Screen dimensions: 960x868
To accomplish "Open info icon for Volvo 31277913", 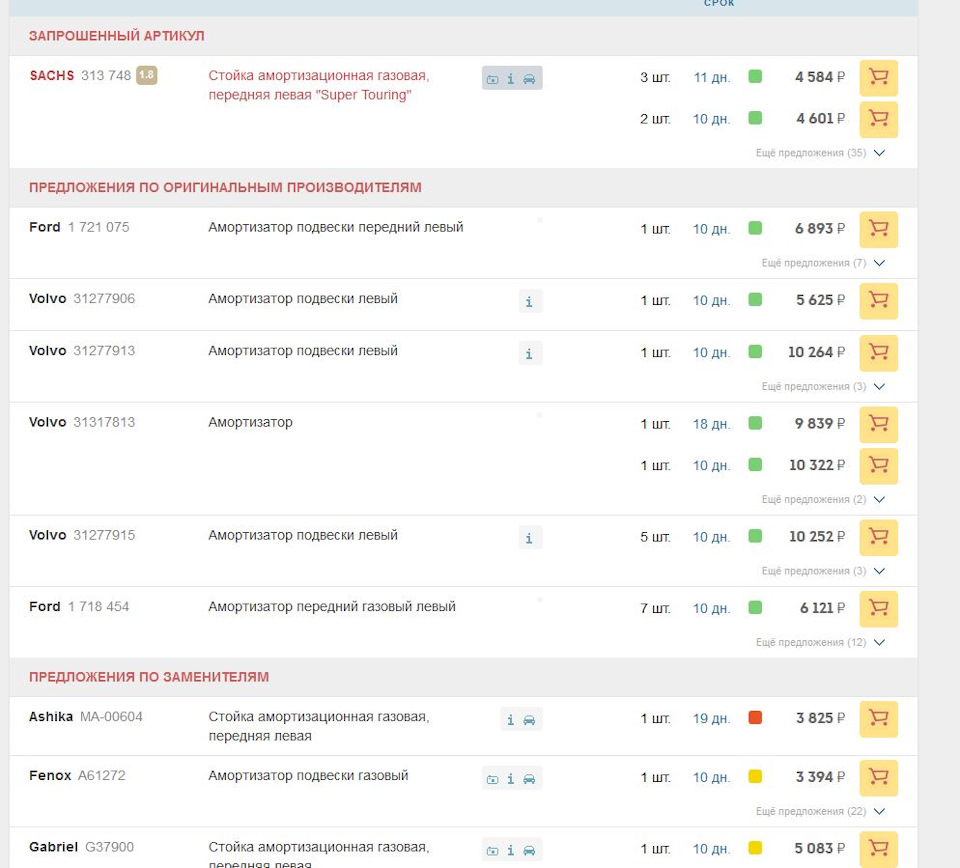I will click(x=530, y=353).
